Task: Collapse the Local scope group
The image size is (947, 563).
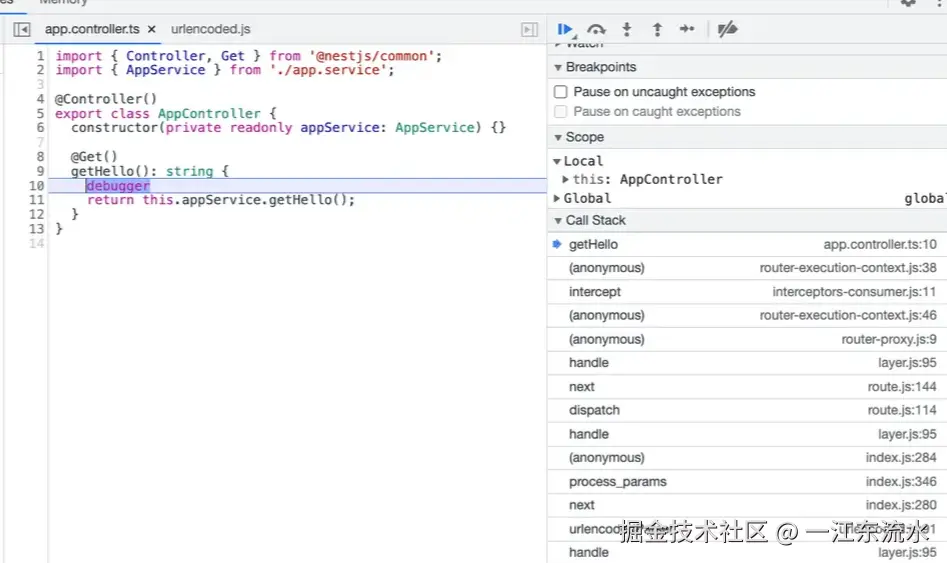Action: tap(557, 161)
